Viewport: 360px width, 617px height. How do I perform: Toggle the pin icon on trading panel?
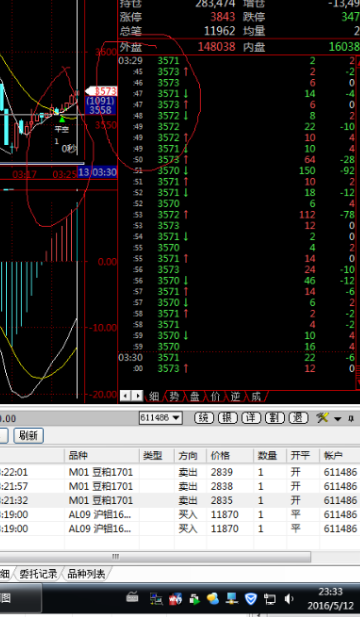(351, 418)
